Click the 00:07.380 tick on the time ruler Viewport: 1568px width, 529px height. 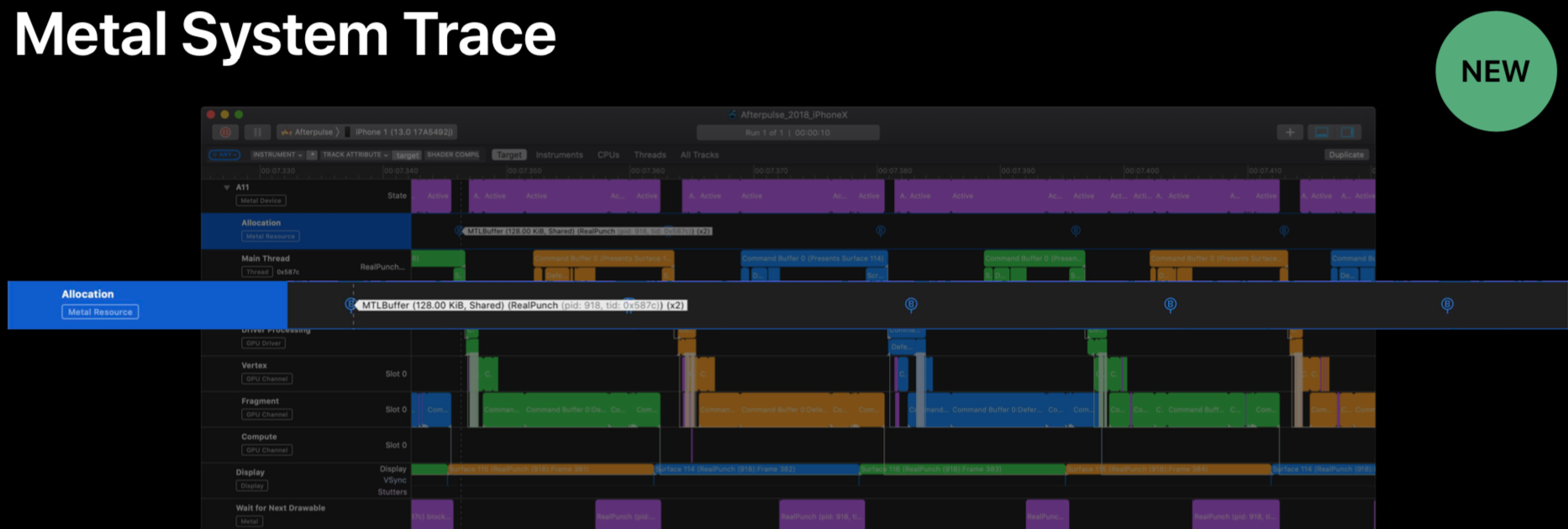(895, 171)
